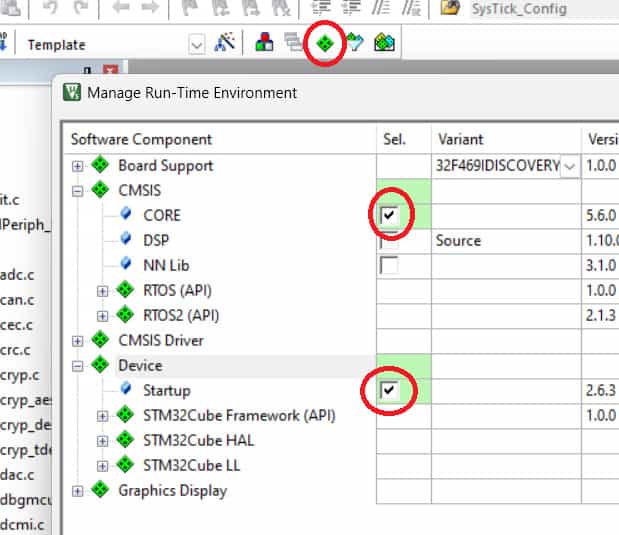This screenshot has height=535, width=619.
Task: Click the project panel pin button
Action: coord(88,70)
